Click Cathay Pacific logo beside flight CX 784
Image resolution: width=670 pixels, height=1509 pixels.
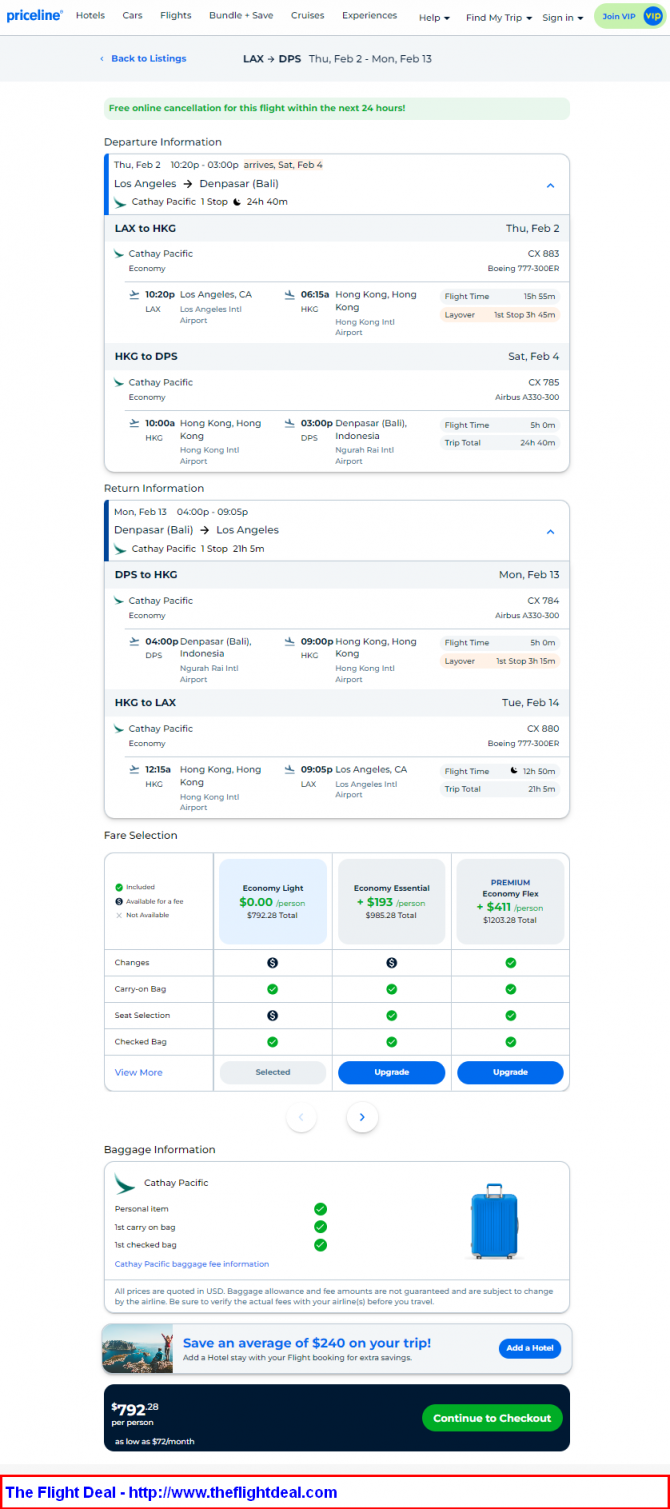[120, 601]
